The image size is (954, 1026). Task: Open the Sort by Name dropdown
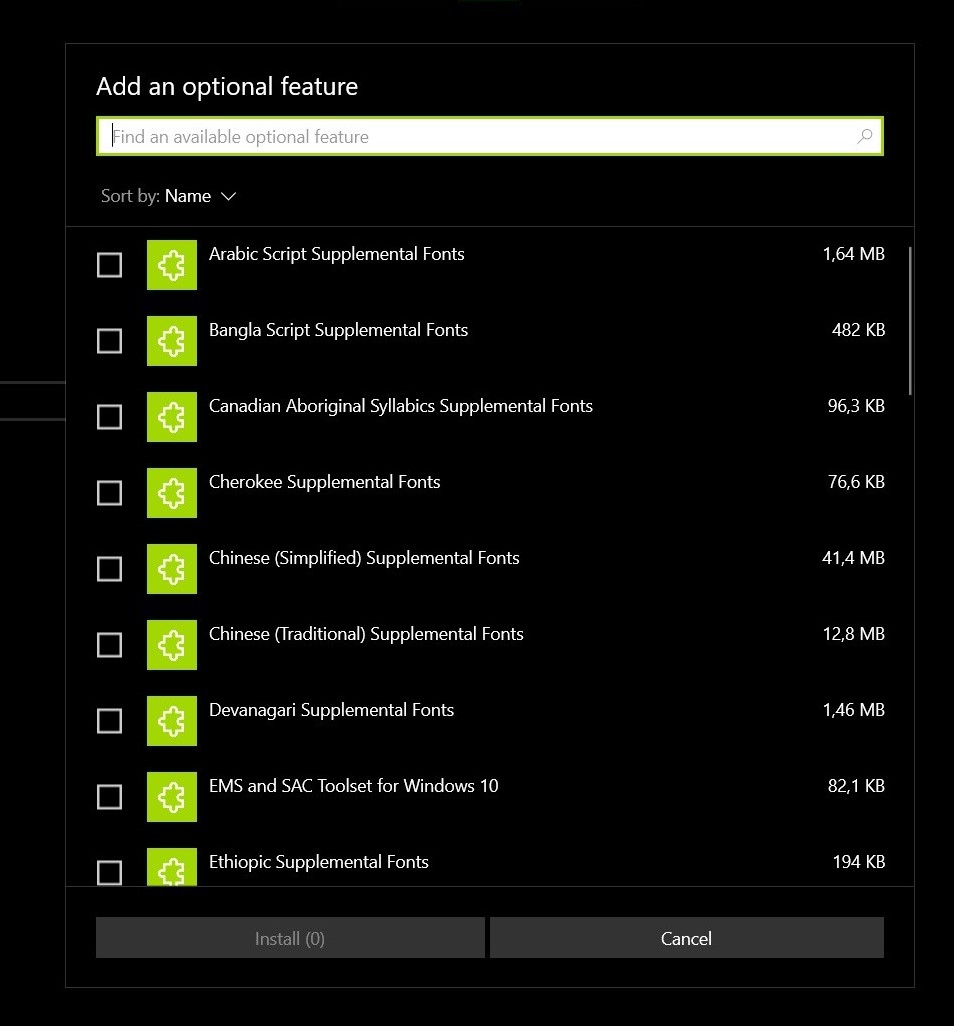[200, 196]
